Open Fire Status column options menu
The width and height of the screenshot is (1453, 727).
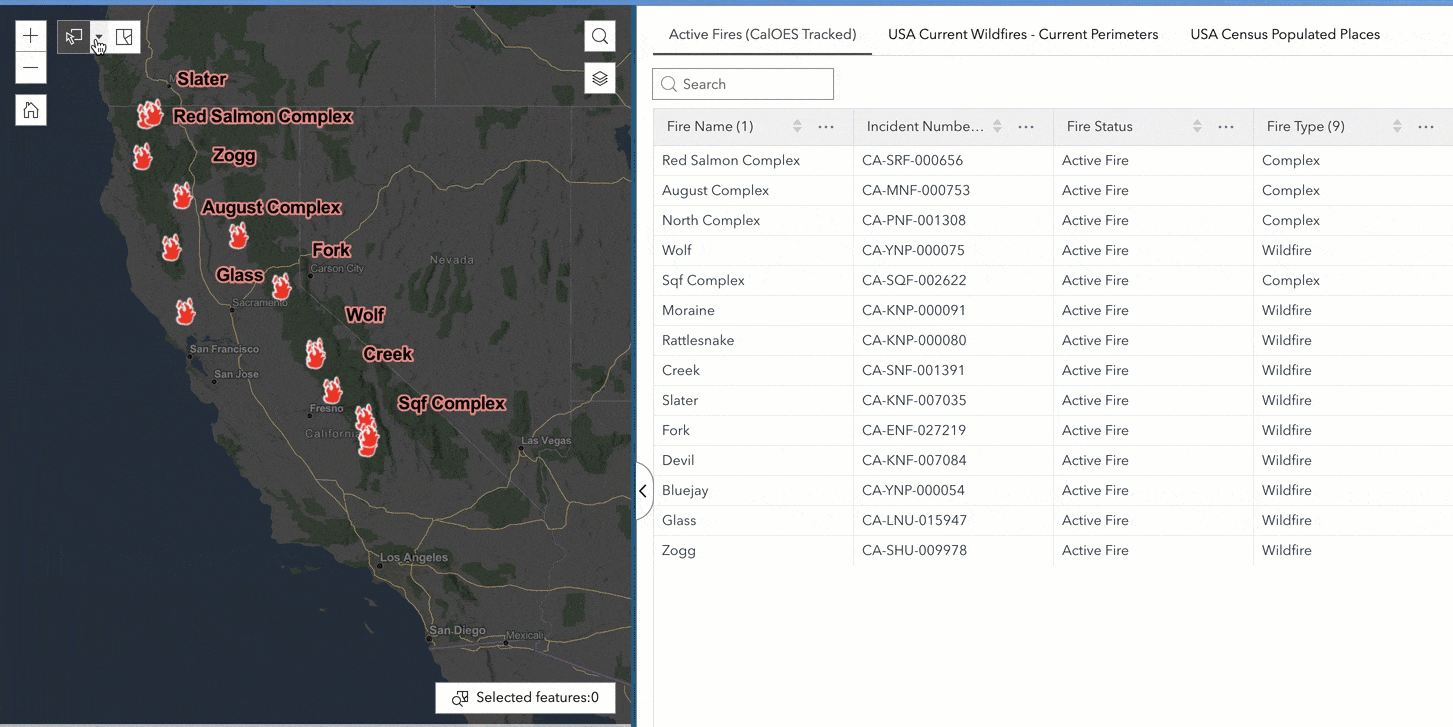1226,127
